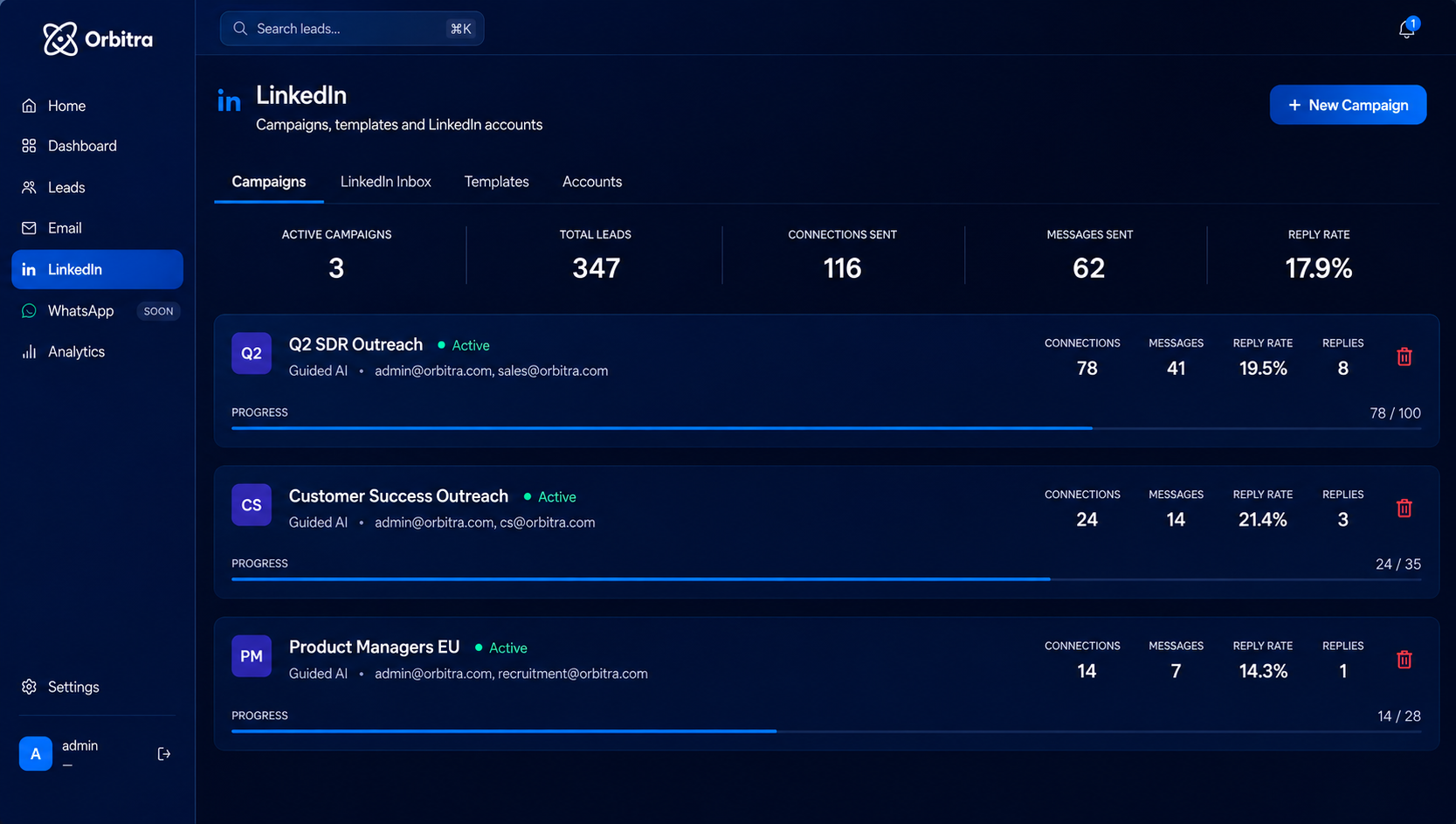Open the Product Managers EU title
Image resolution: width=1456 pixels, height=824 pixels.
(374, 647)
